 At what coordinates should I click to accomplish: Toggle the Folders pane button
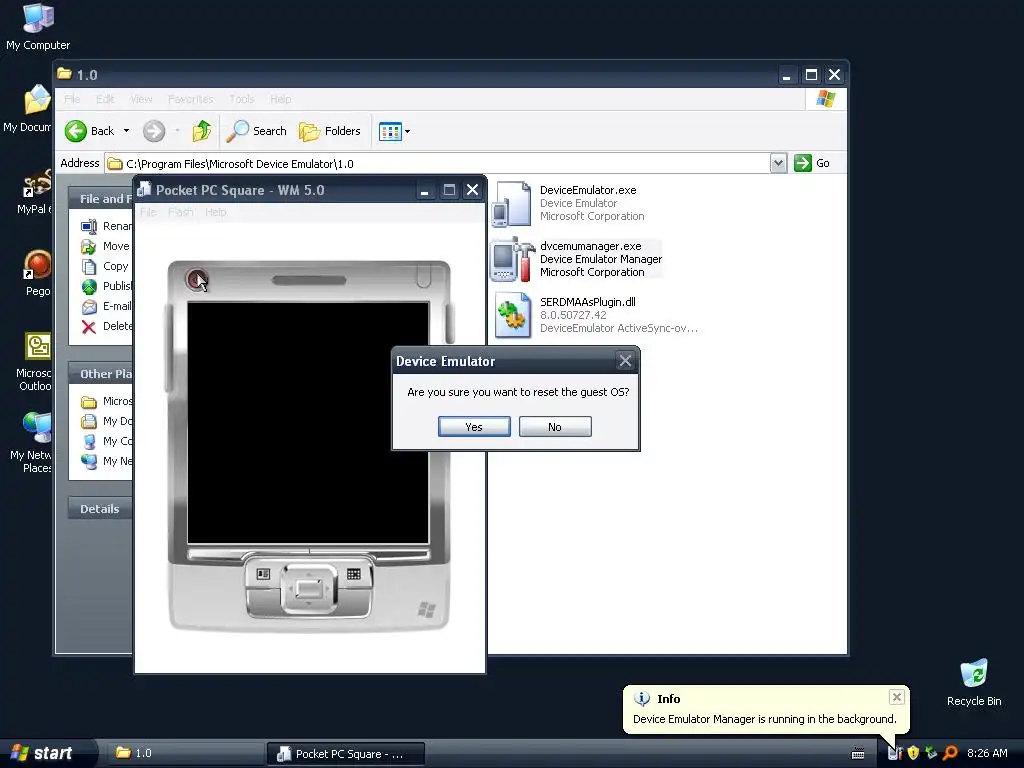(330, 131)
